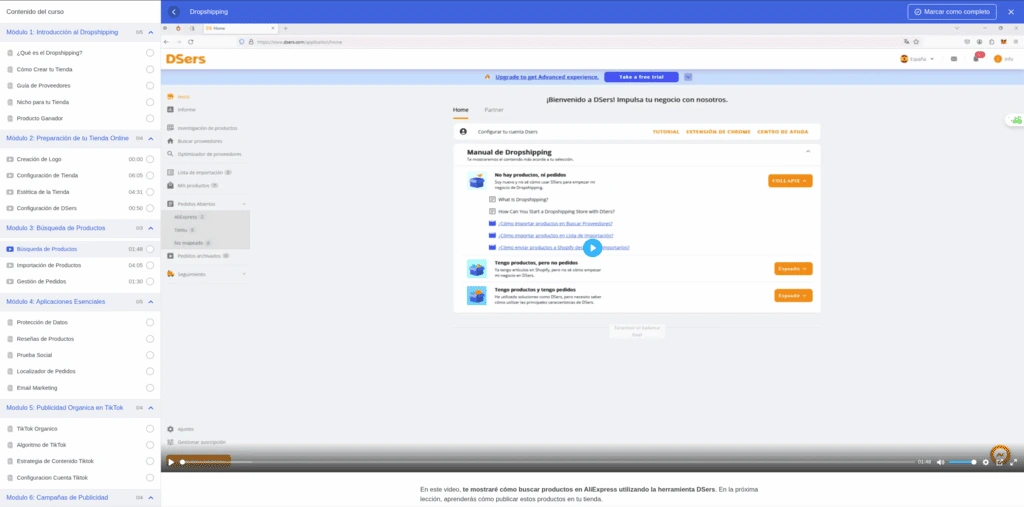The image size is (1024, 507).
Task: Click the document icon beside Cómo Crear tu Tienda
Action: (x=10, y=69)
